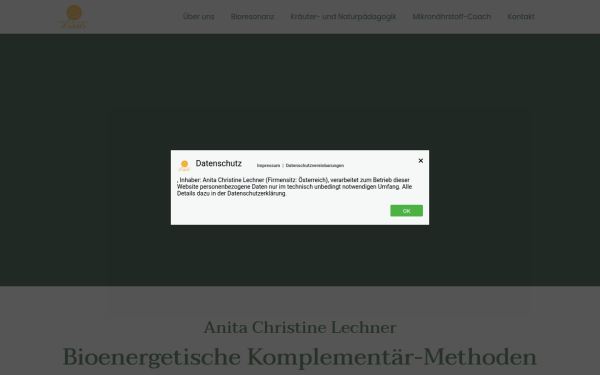Click the Lechner logo in the header
Screen dimensions: 600x375
point(74,17)
